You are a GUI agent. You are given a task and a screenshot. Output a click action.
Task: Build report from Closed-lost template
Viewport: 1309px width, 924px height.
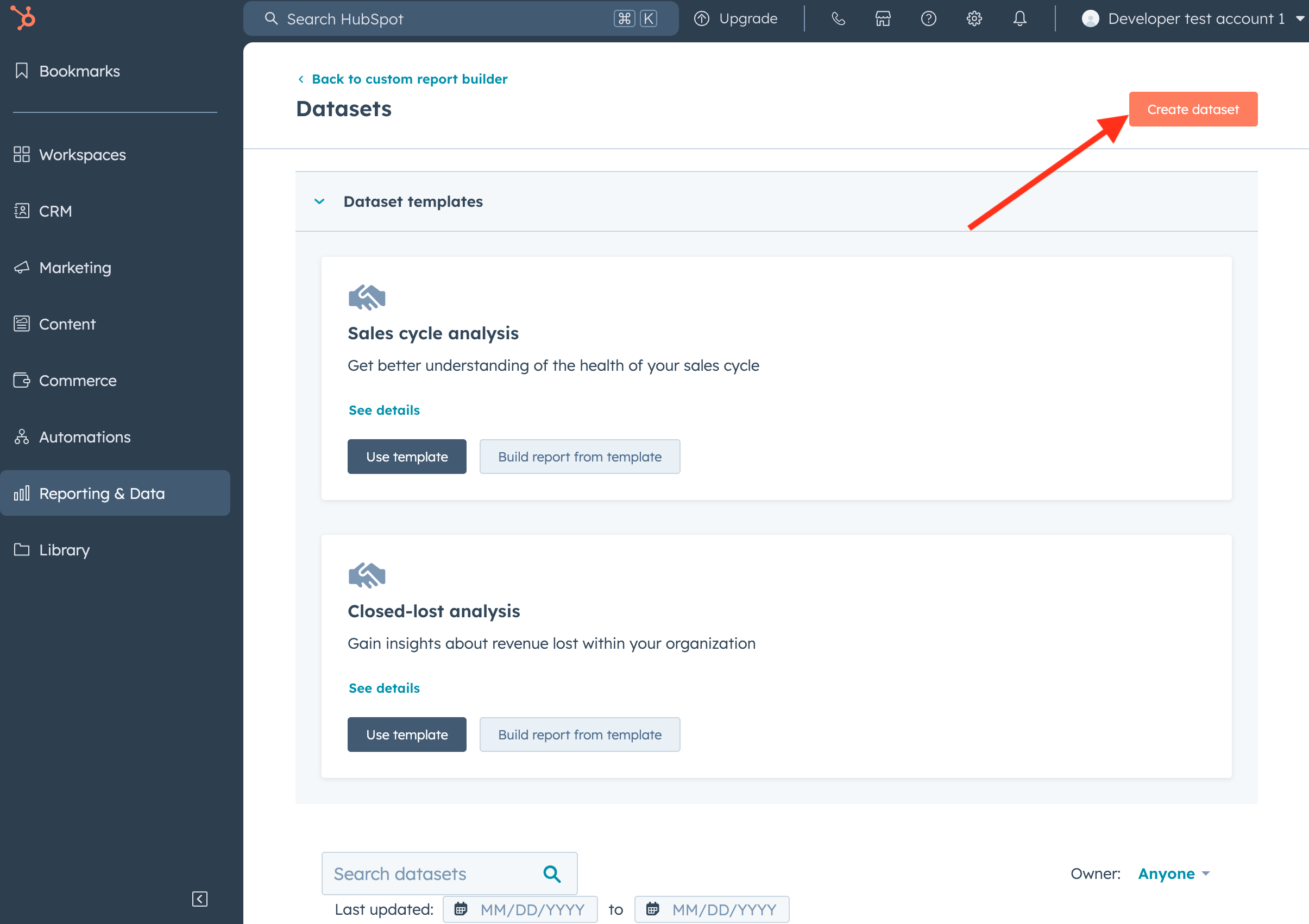579,735
